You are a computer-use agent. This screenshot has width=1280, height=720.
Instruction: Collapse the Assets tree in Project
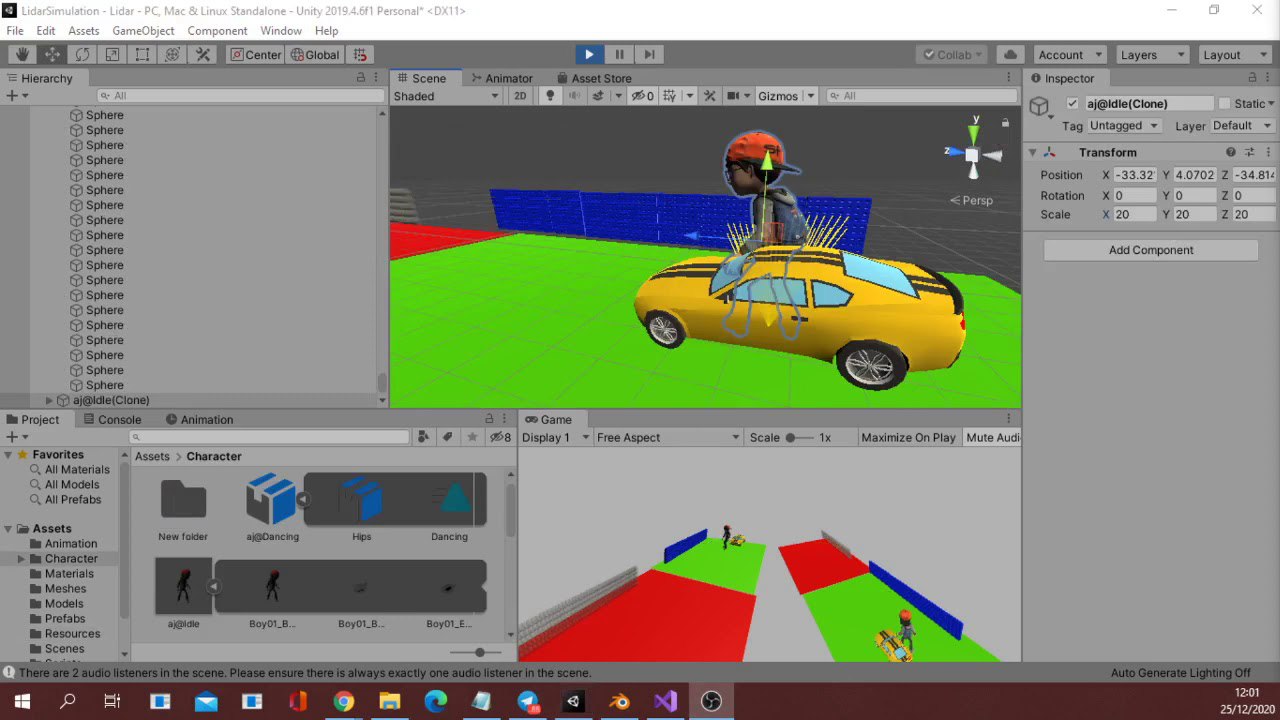click(8, 529)
